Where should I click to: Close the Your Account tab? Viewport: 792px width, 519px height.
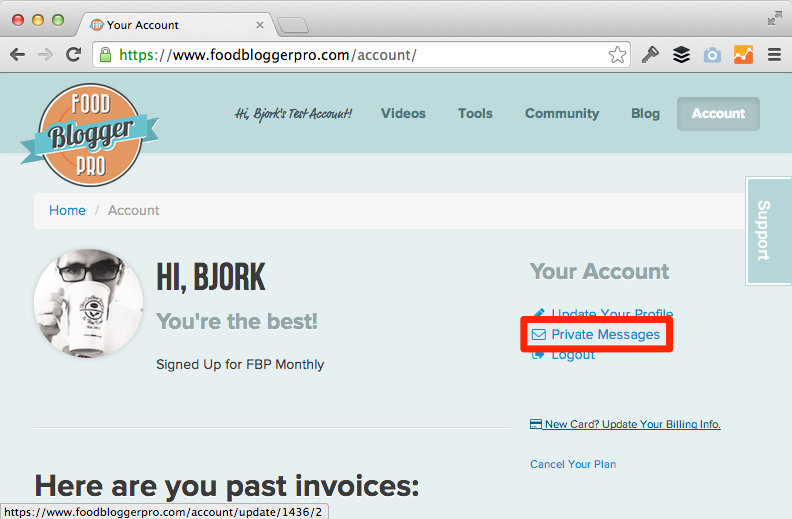pos(260,25)
